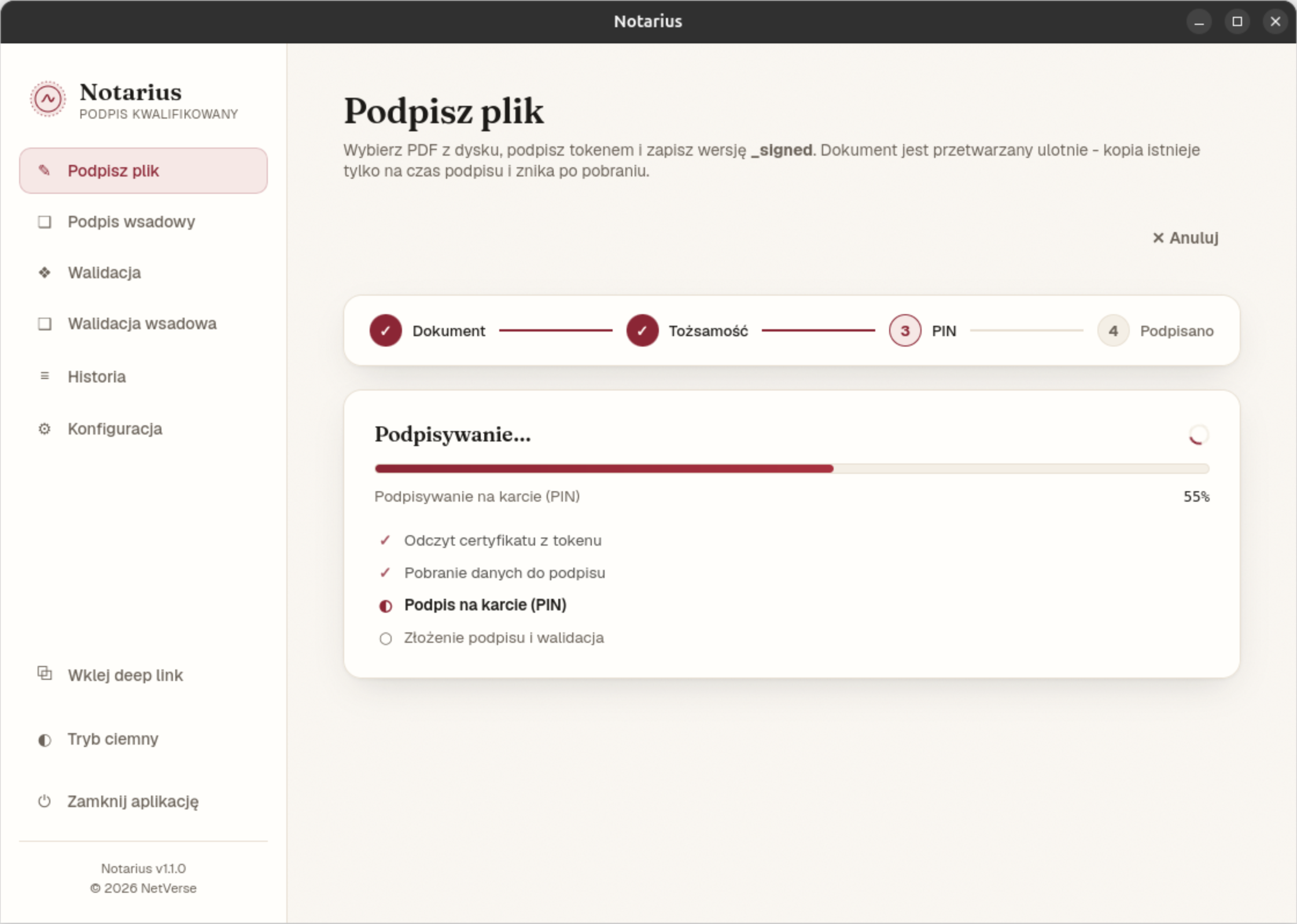Open Historia from the sidebar

click(143, 377)
